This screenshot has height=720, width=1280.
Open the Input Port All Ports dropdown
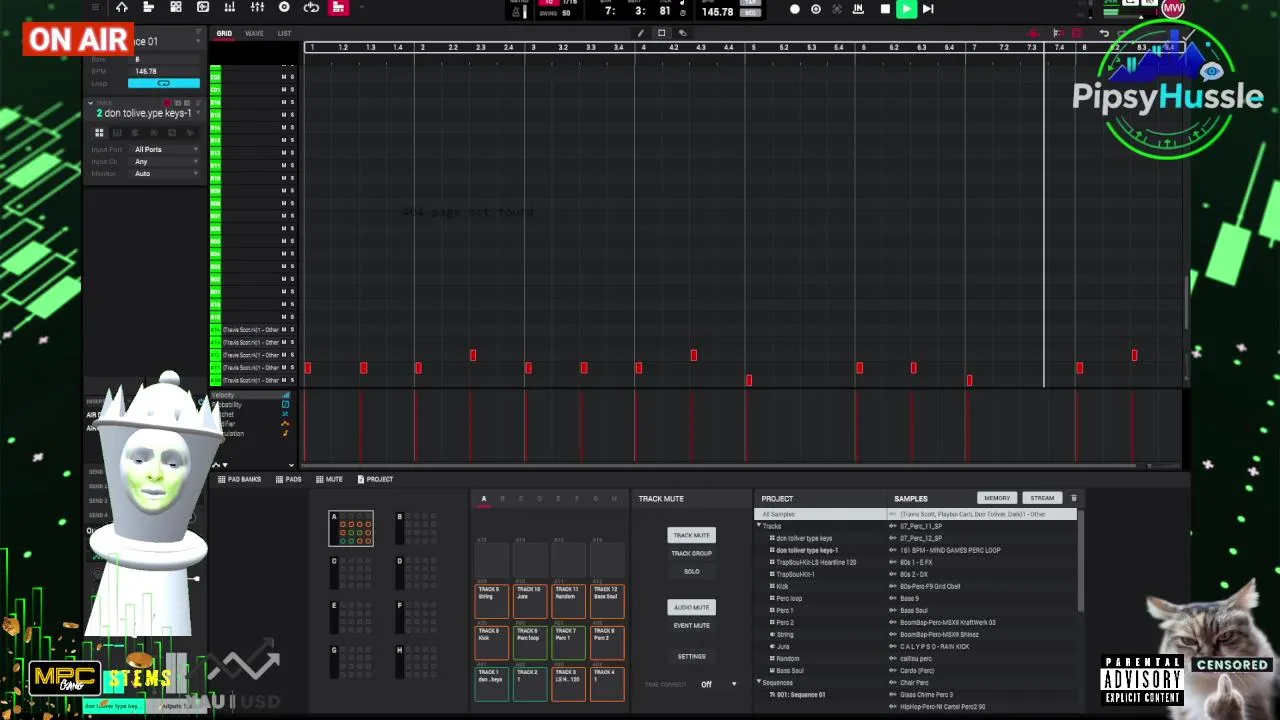coord(165,149)
